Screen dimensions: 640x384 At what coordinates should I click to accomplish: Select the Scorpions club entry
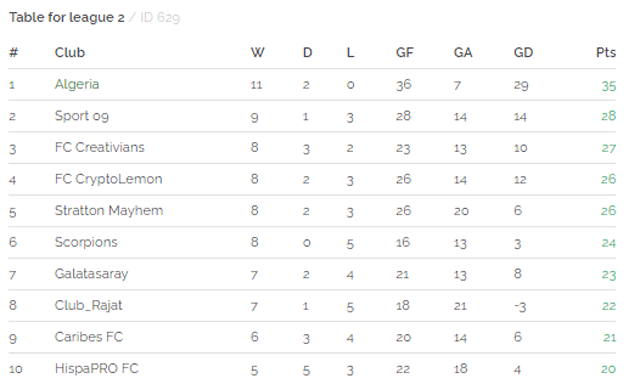pos(86,242)
